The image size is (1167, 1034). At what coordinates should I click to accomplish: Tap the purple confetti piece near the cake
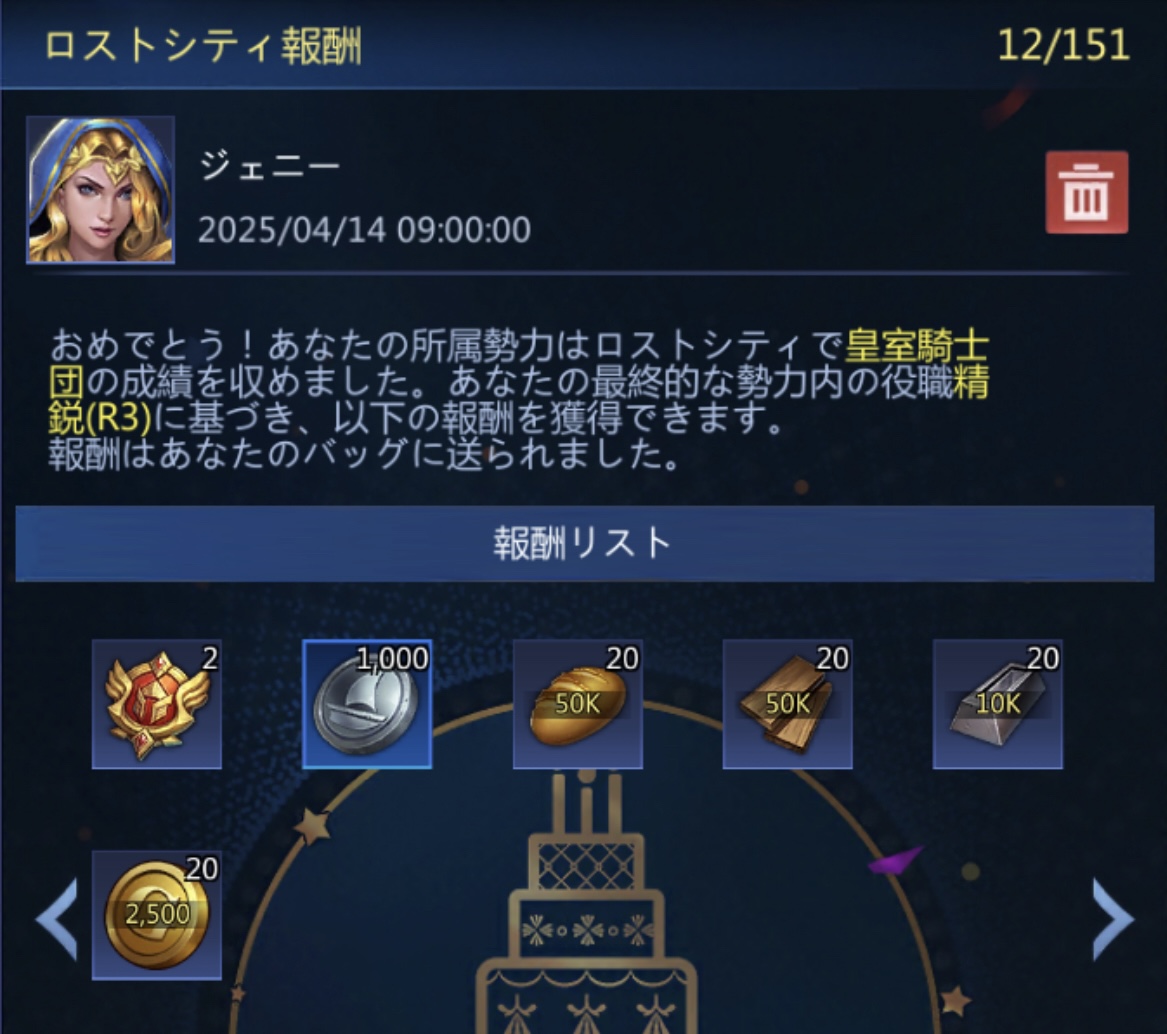(895, 860)
